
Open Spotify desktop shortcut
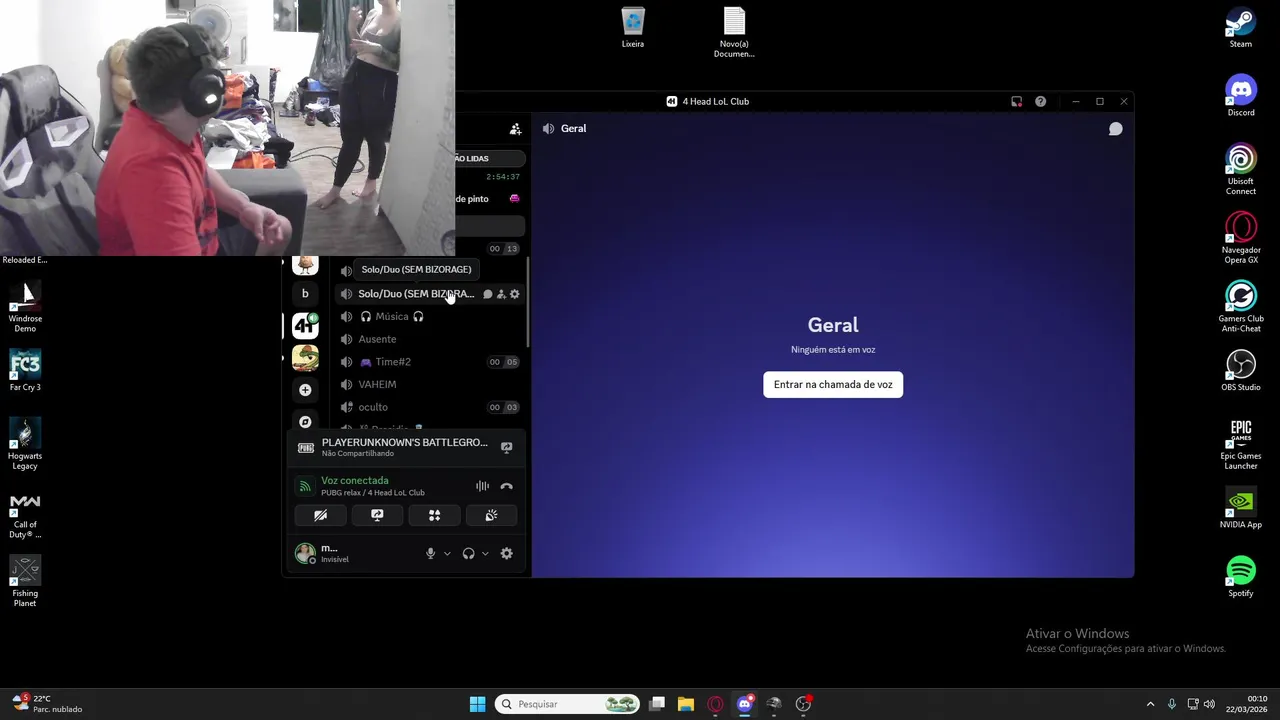tap(1241, 577)
